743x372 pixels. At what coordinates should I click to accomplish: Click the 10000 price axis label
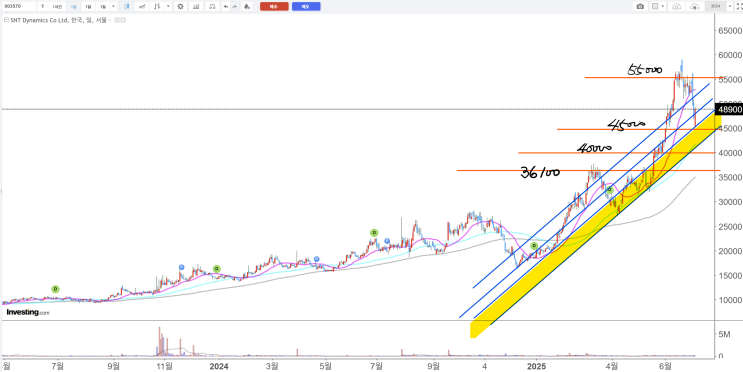pyautogui.click(x=730, y=300)
